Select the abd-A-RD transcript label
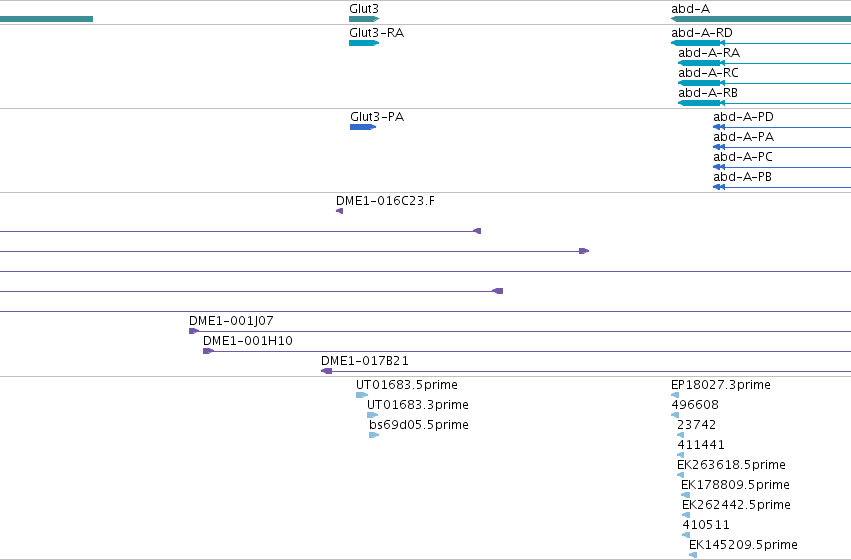 (x=702, y=33)
